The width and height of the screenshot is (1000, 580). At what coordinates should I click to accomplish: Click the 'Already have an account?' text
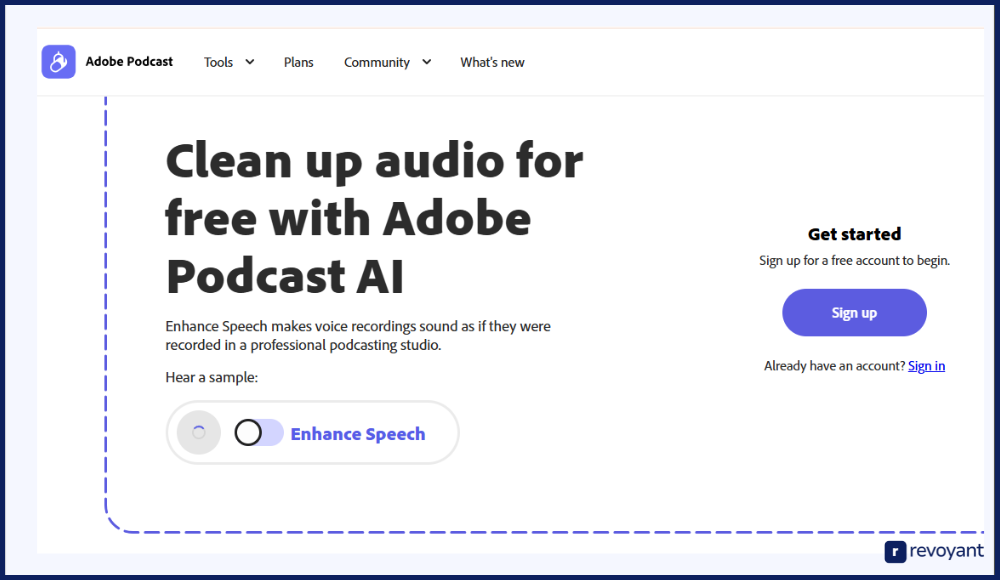834,366
